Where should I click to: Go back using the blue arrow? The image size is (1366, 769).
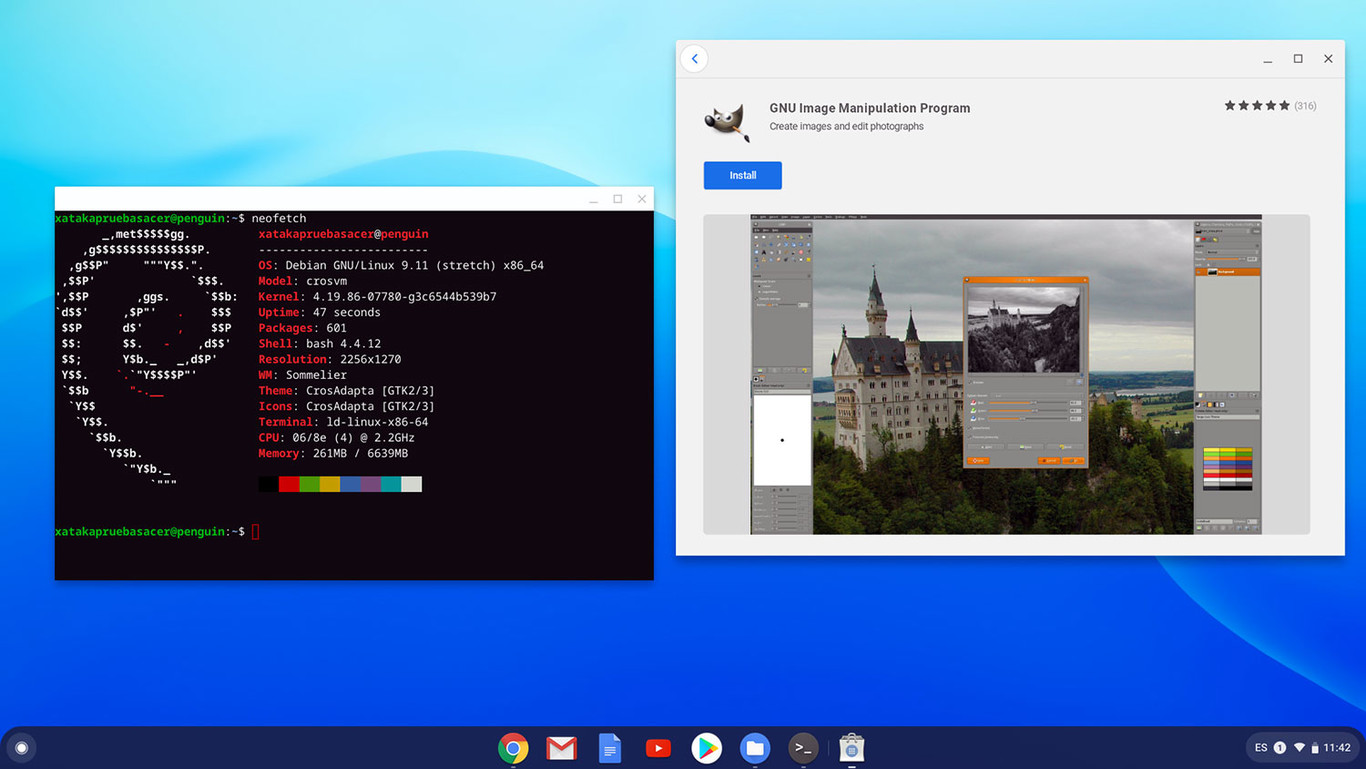pyautogui.click(x=694, y=58)
